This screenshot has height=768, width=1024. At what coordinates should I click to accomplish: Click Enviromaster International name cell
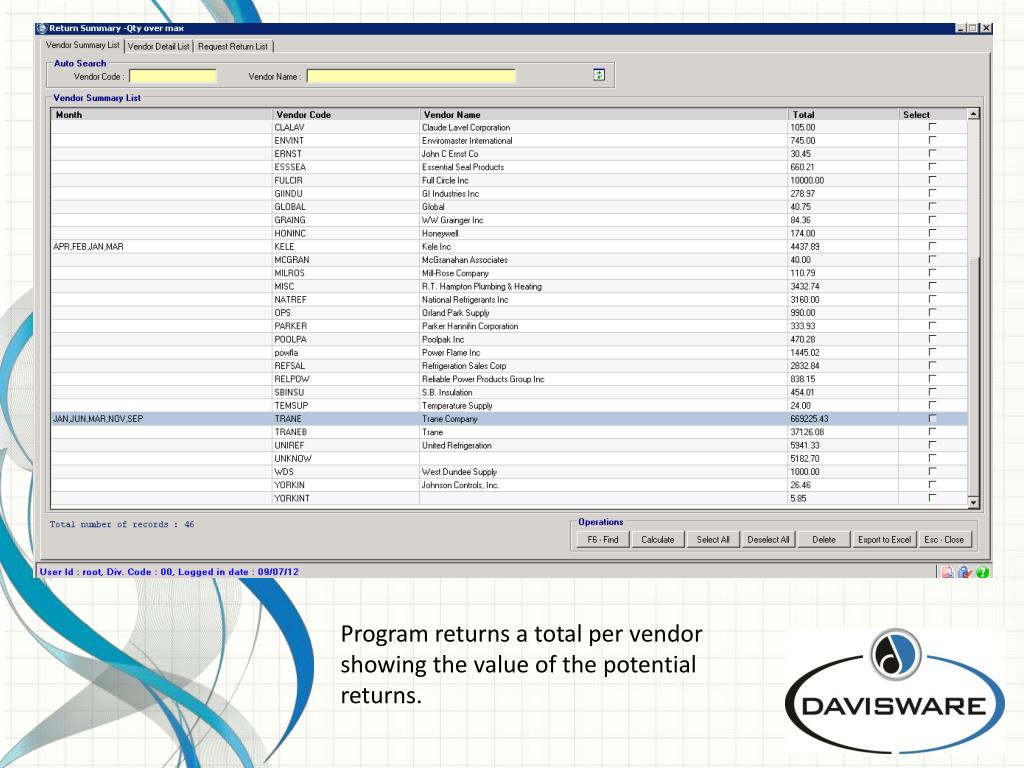click(x=603, y=140)
